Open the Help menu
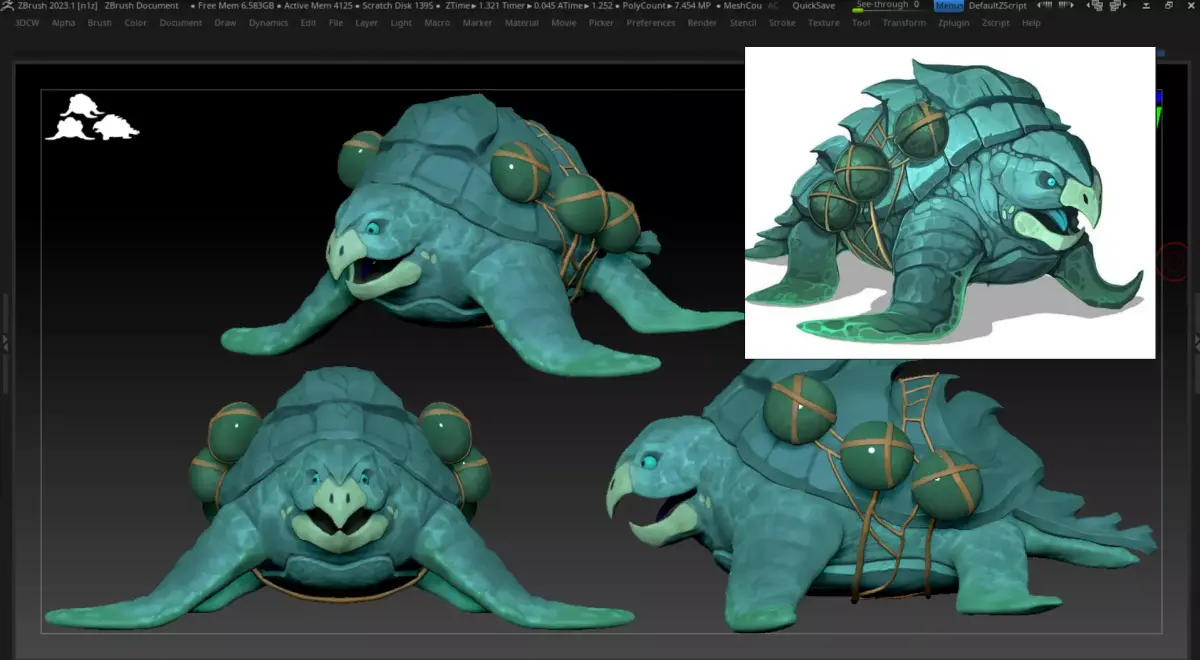This screenshot has width=1200, height=660. pos(1031,23)
